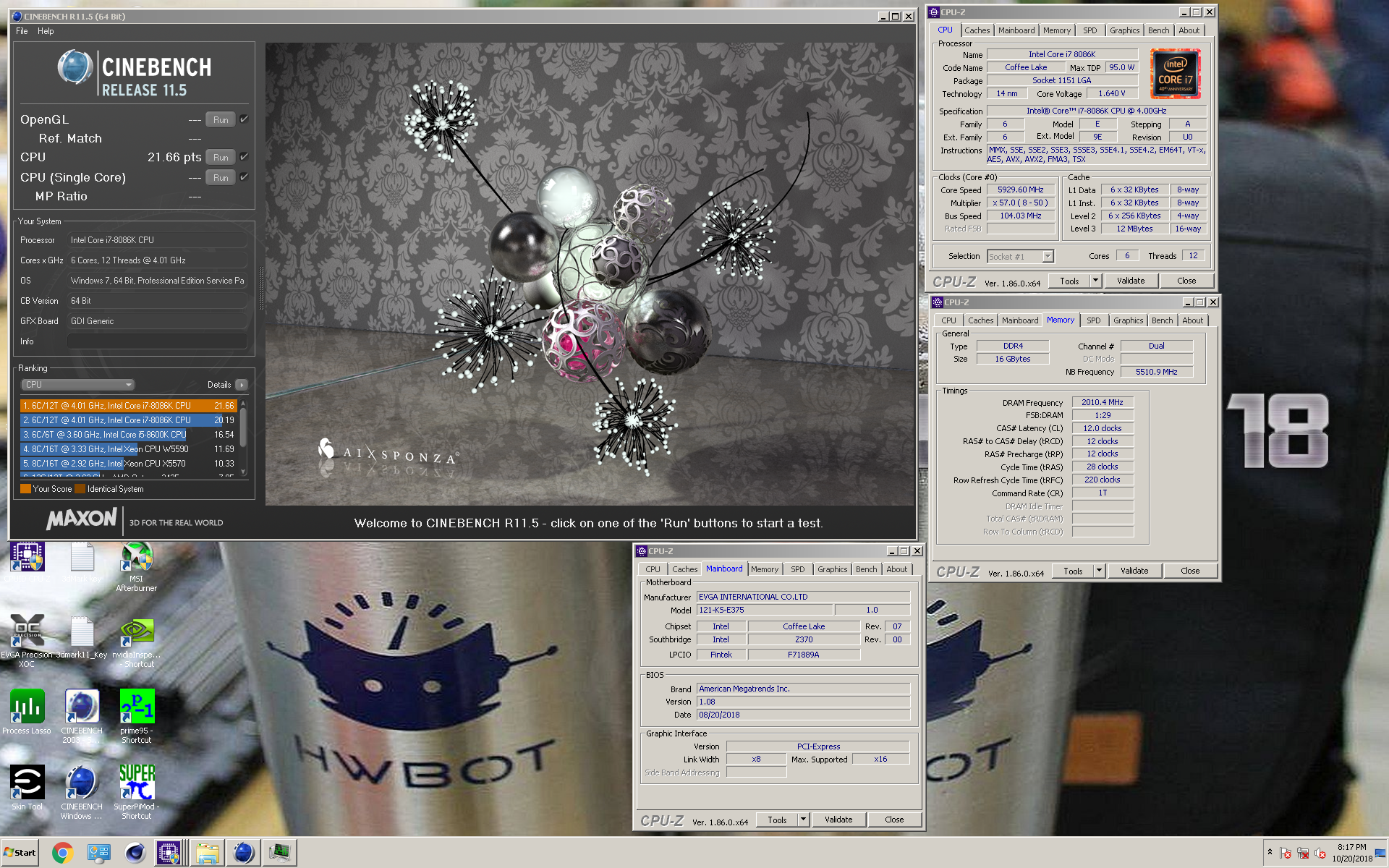
Task: Switch to Caches tab in CPU-tab CPU-Z window
Action: coord(977,30)
